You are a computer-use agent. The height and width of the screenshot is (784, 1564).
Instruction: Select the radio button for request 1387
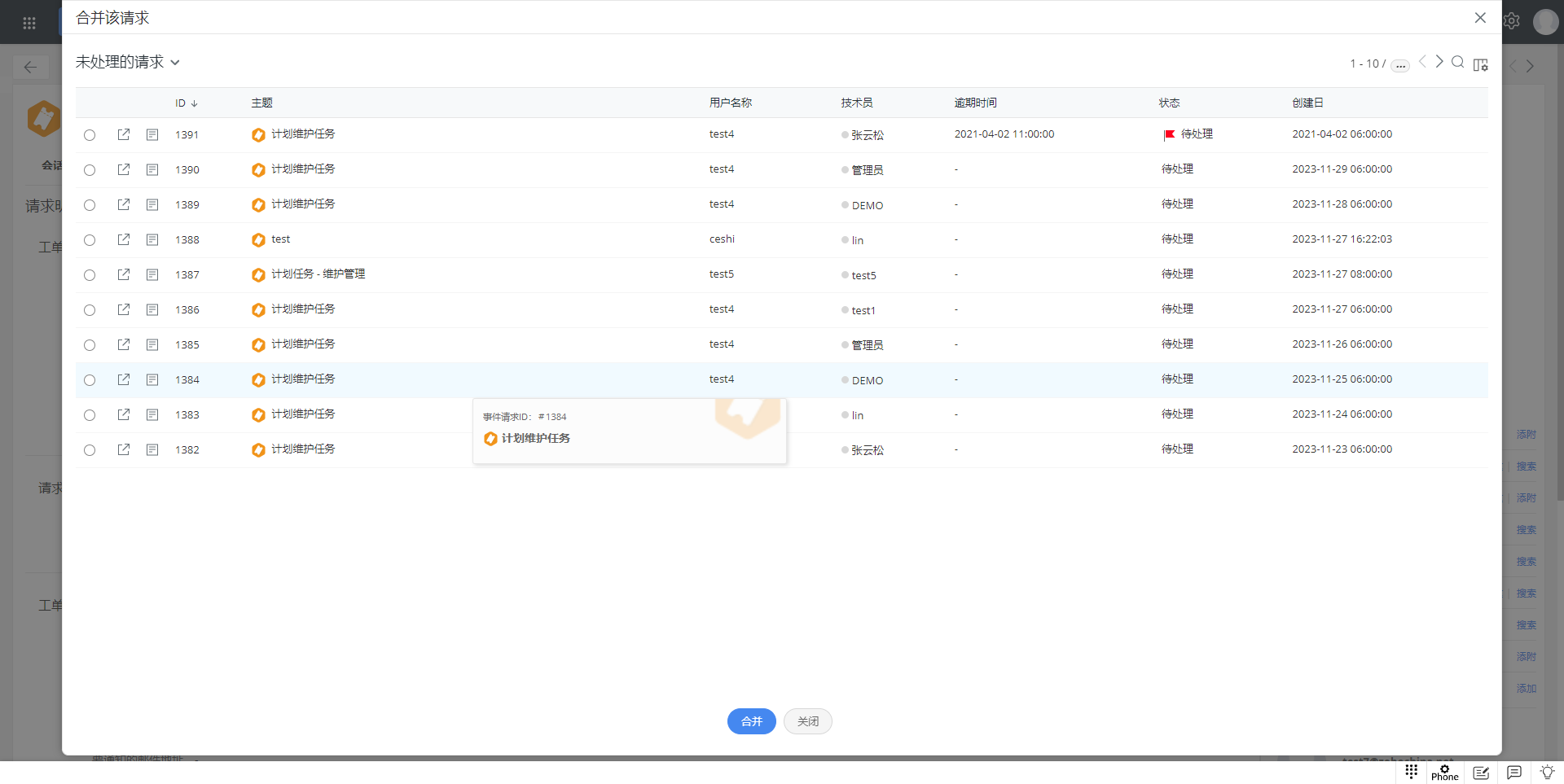coord(90,275)
